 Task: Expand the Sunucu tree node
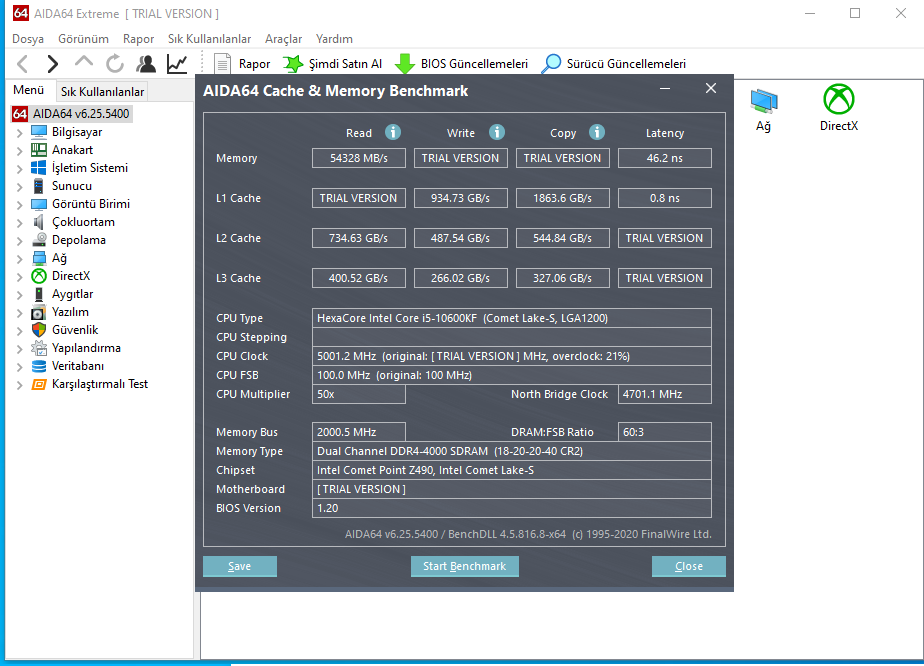coord(19,187)
